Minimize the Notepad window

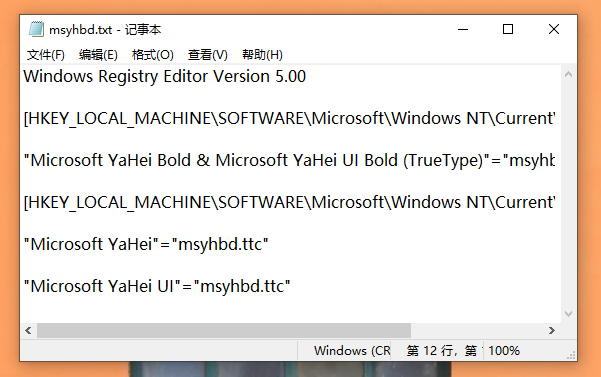coord(463,29)
